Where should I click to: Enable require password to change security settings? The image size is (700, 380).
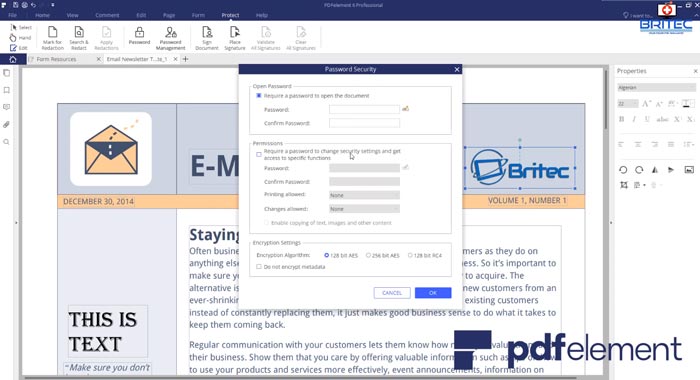pyautogui.click(x=258, y=155)
